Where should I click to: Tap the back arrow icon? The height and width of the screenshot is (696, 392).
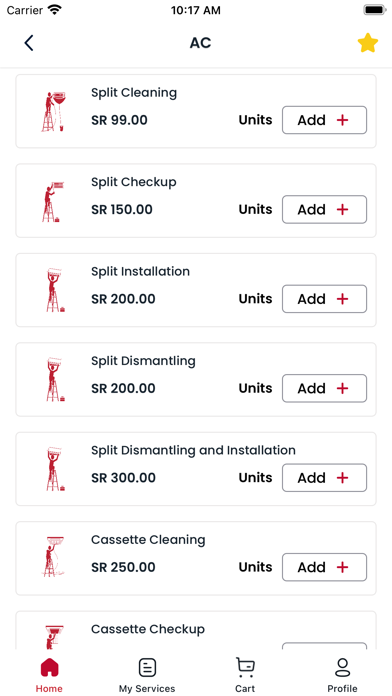coord(29,43)
